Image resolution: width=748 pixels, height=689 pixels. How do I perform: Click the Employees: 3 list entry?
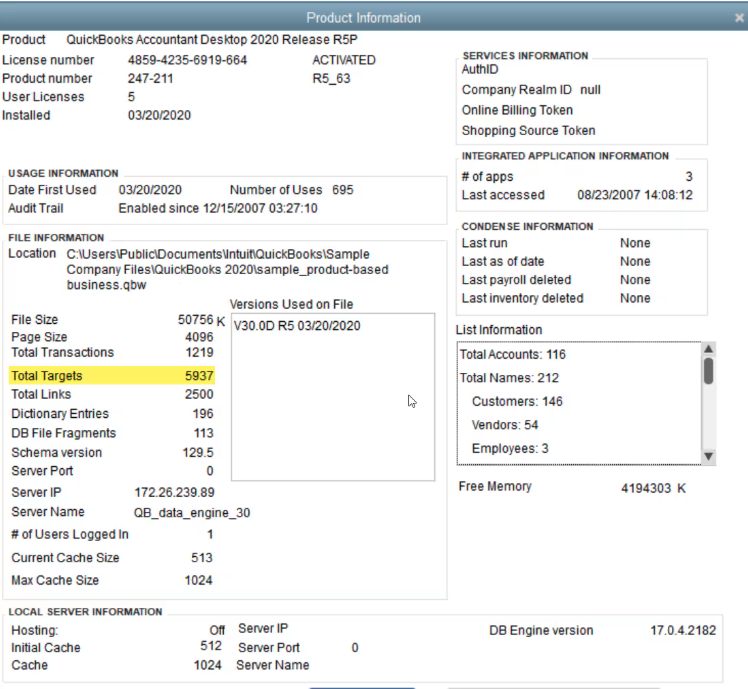click(510, 449)
